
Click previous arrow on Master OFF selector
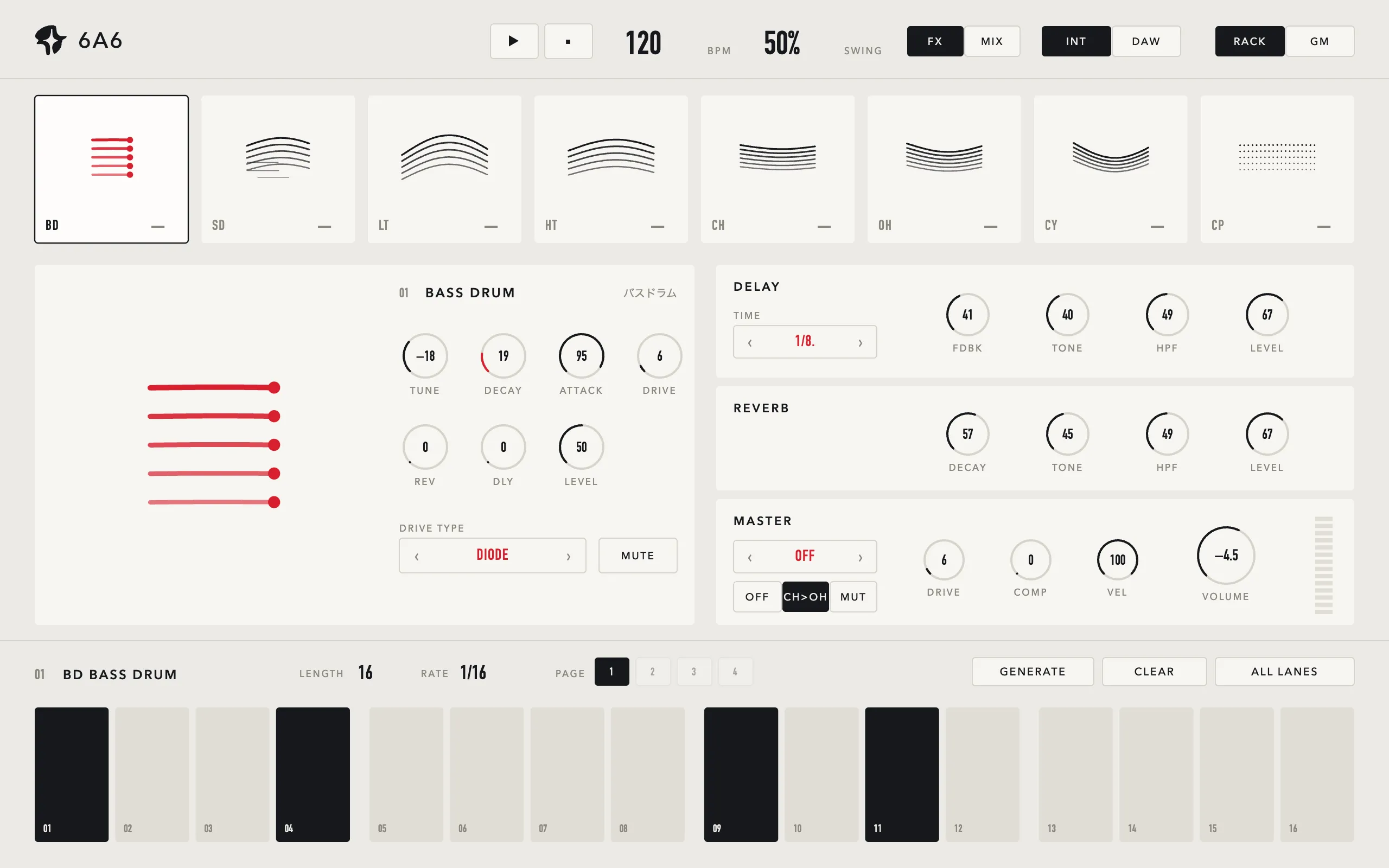(x=750, y=558)
